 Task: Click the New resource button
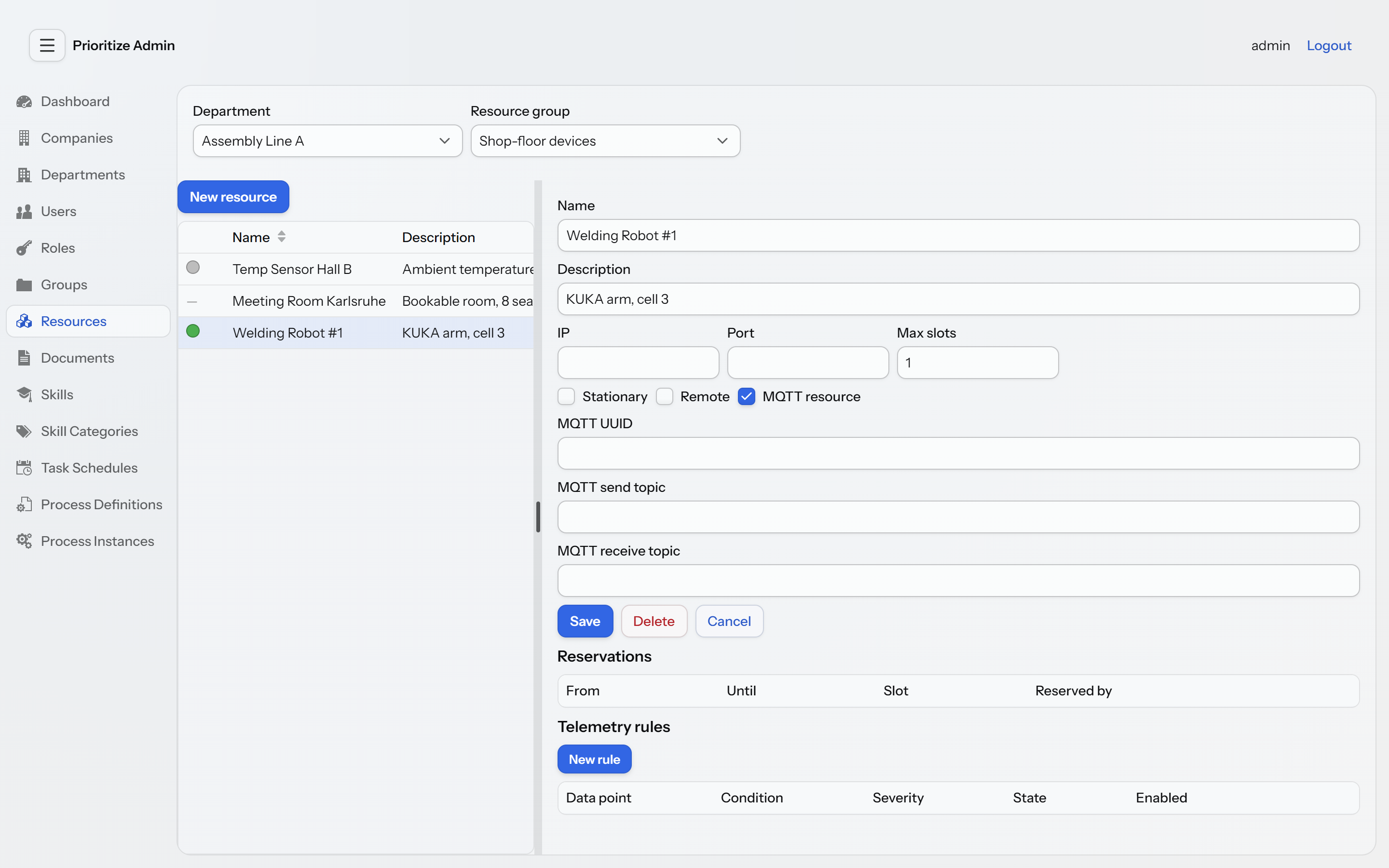coord(233,197)
